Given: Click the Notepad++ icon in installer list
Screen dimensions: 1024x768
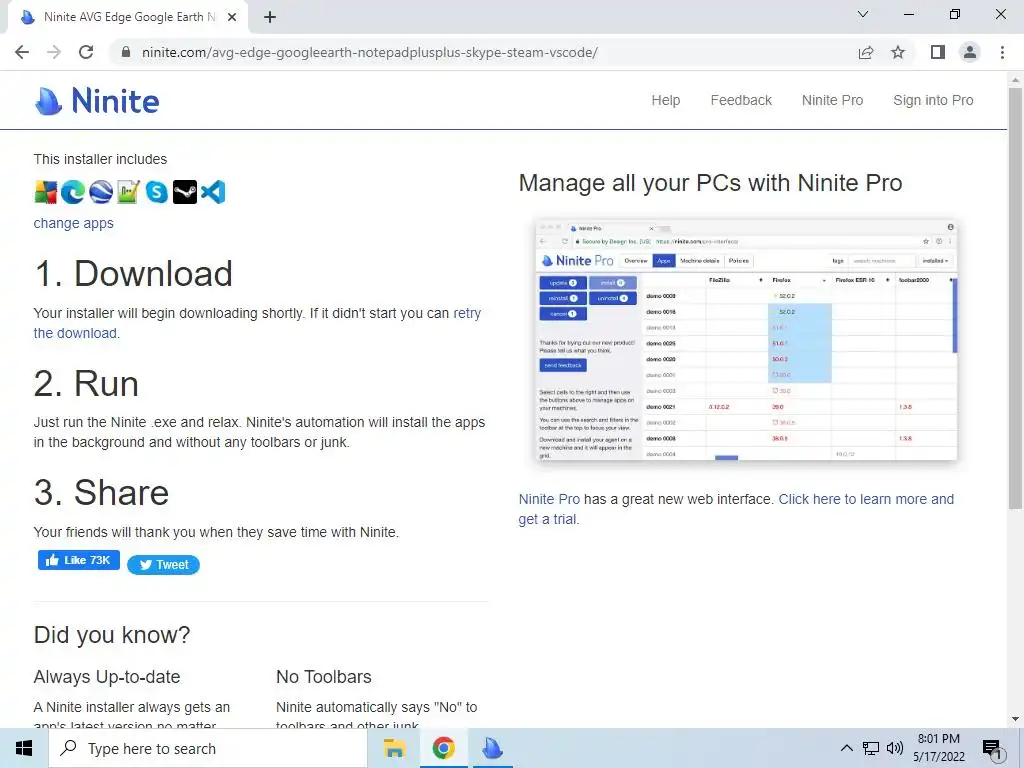Looking at the screenshot, I should [x=129, y=192].
